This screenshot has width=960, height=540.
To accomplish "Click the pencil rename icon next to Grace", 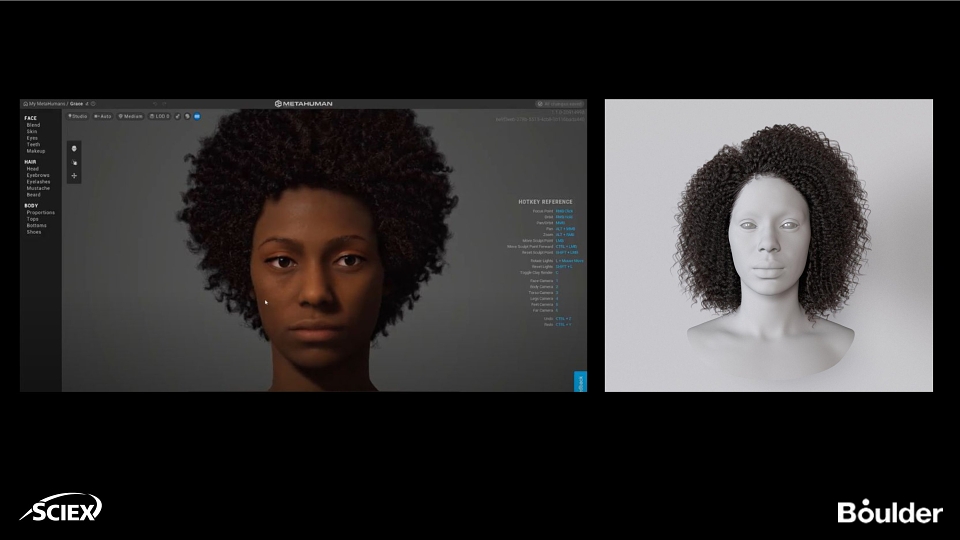I will click(87, 104).
